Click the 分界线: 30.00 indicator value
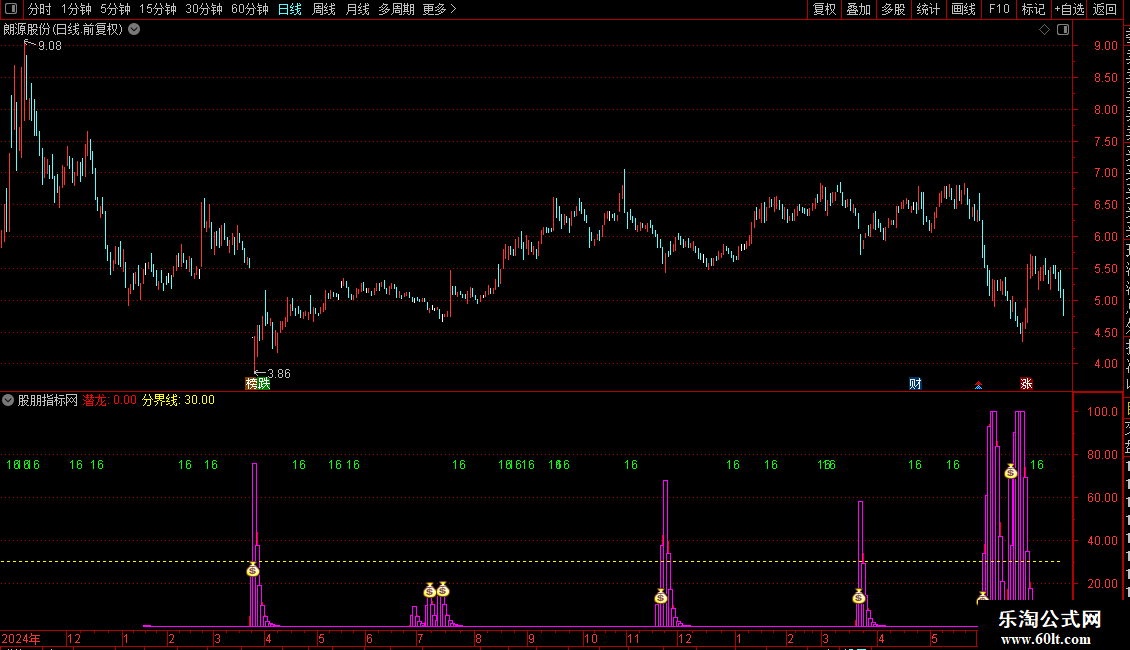 point(178,400)
